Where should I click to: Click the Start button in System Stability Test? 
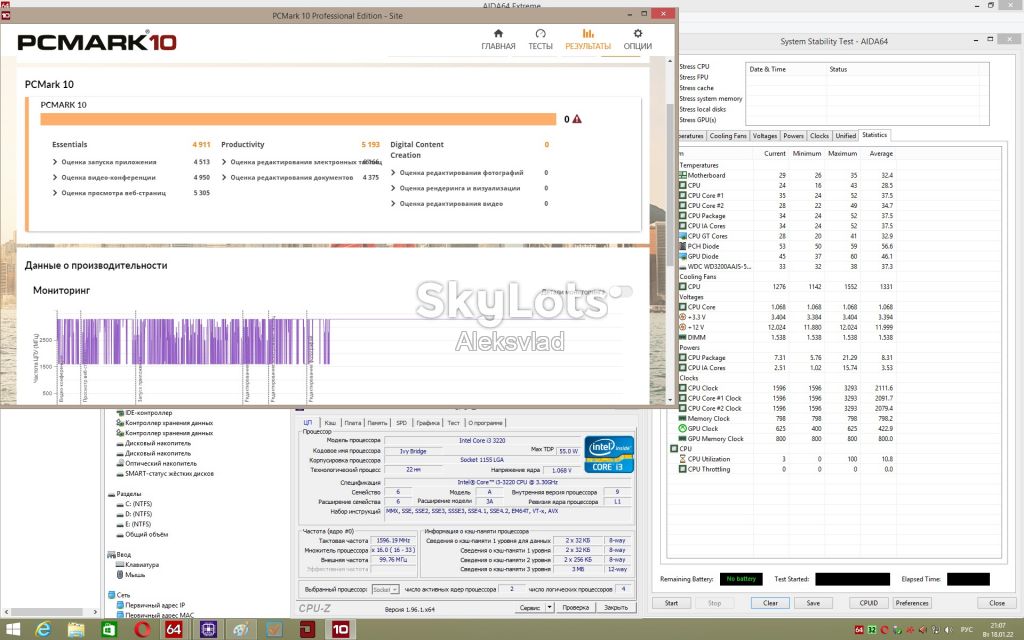point(671,603)
